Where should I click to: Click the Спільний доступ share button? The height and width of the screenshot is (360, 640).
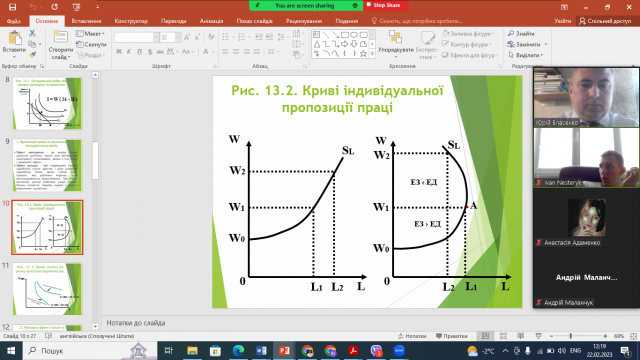point(605,21)
